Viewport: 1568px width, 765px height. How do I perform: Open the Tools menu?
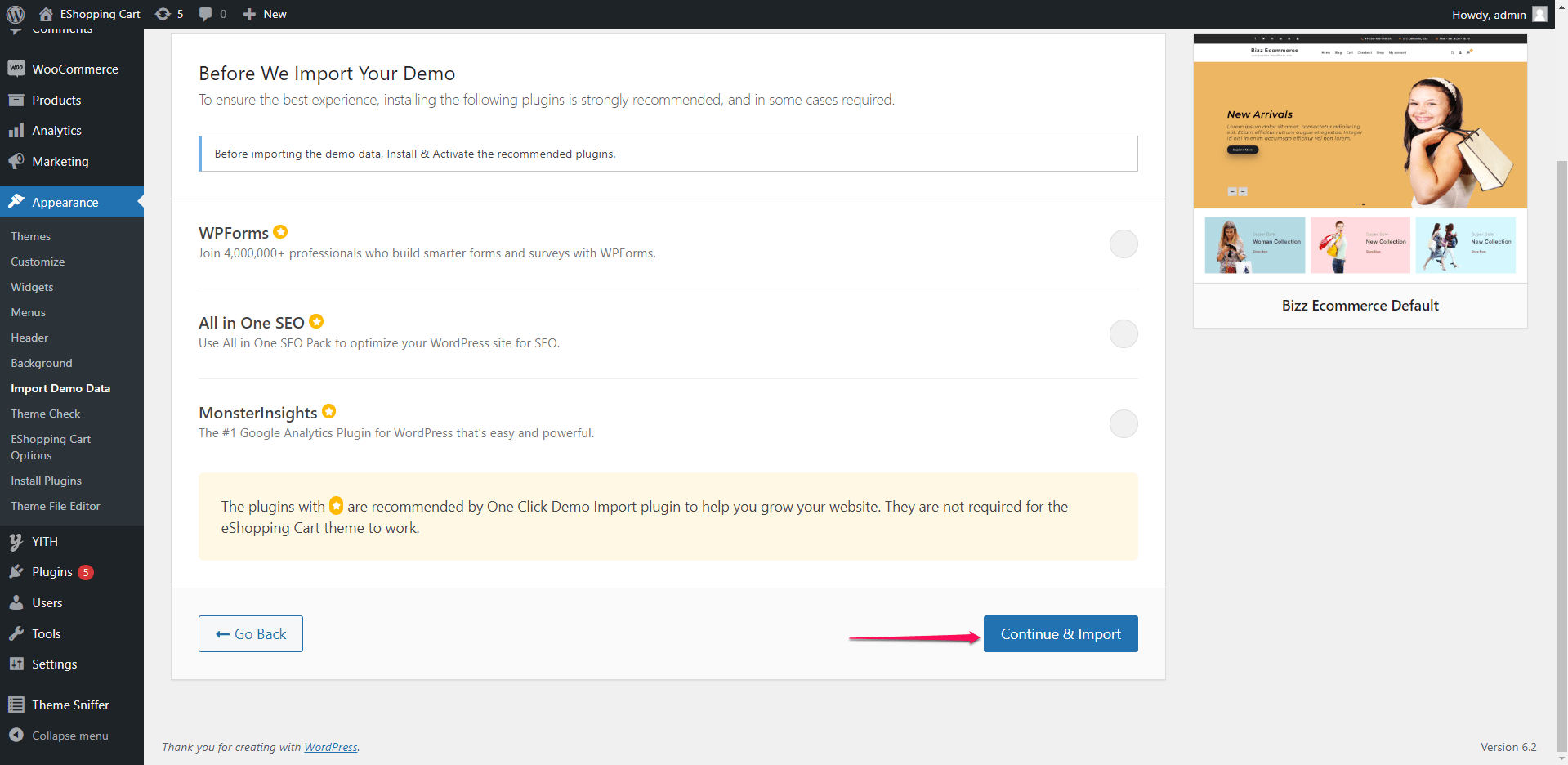tap(72, 634)
